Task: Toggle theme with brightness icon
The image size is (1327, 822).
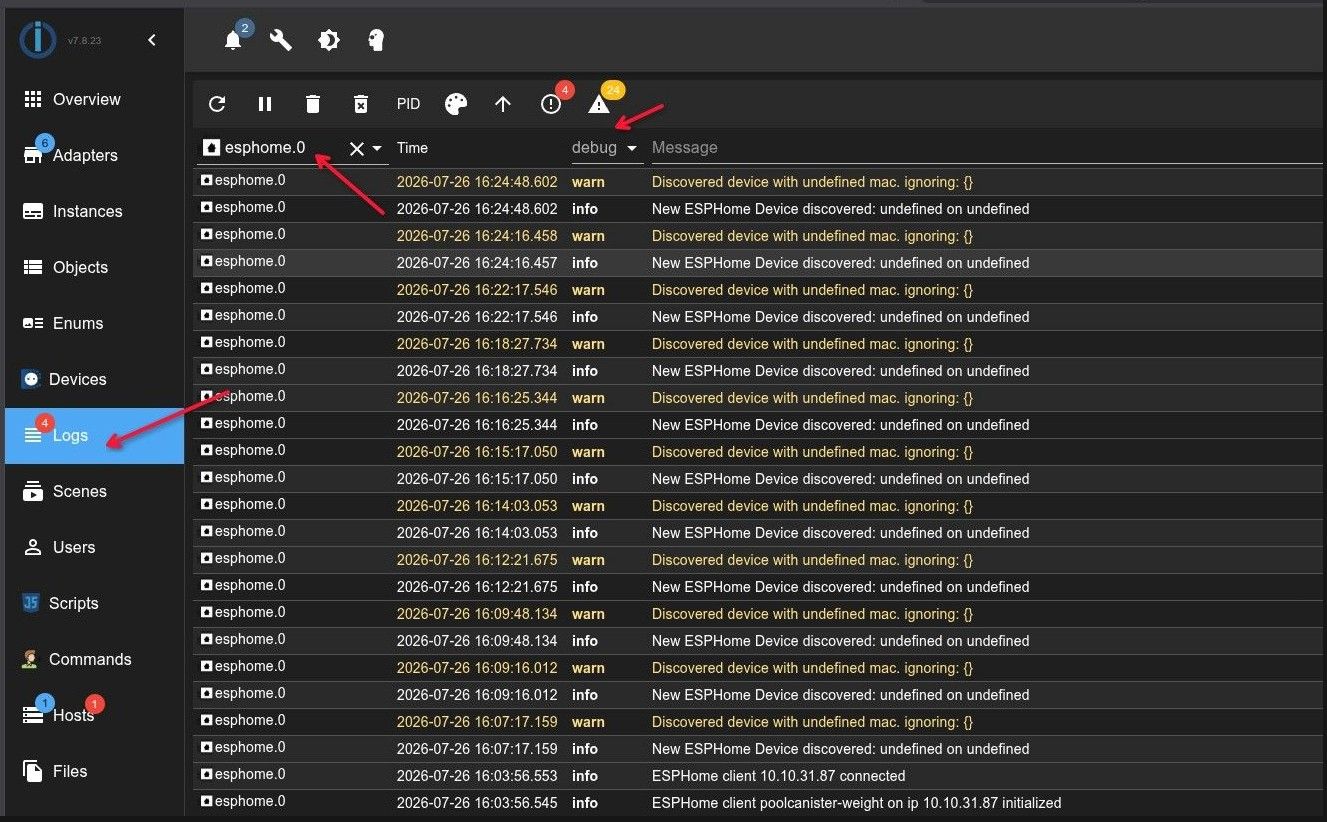Action: tap(328, 40)
